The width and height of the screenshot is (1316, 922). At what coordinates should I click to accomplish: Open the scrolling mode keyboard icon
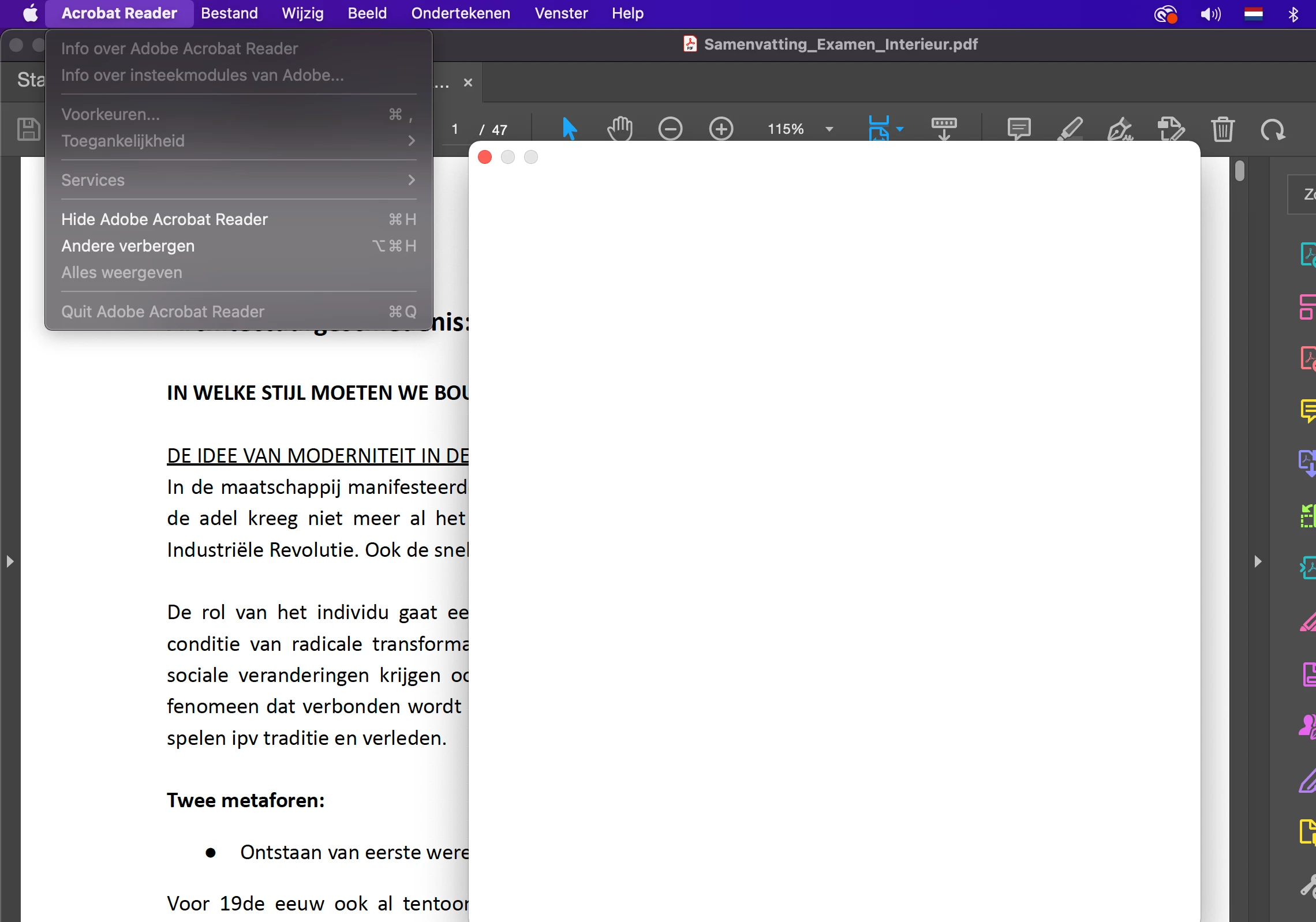944,128
